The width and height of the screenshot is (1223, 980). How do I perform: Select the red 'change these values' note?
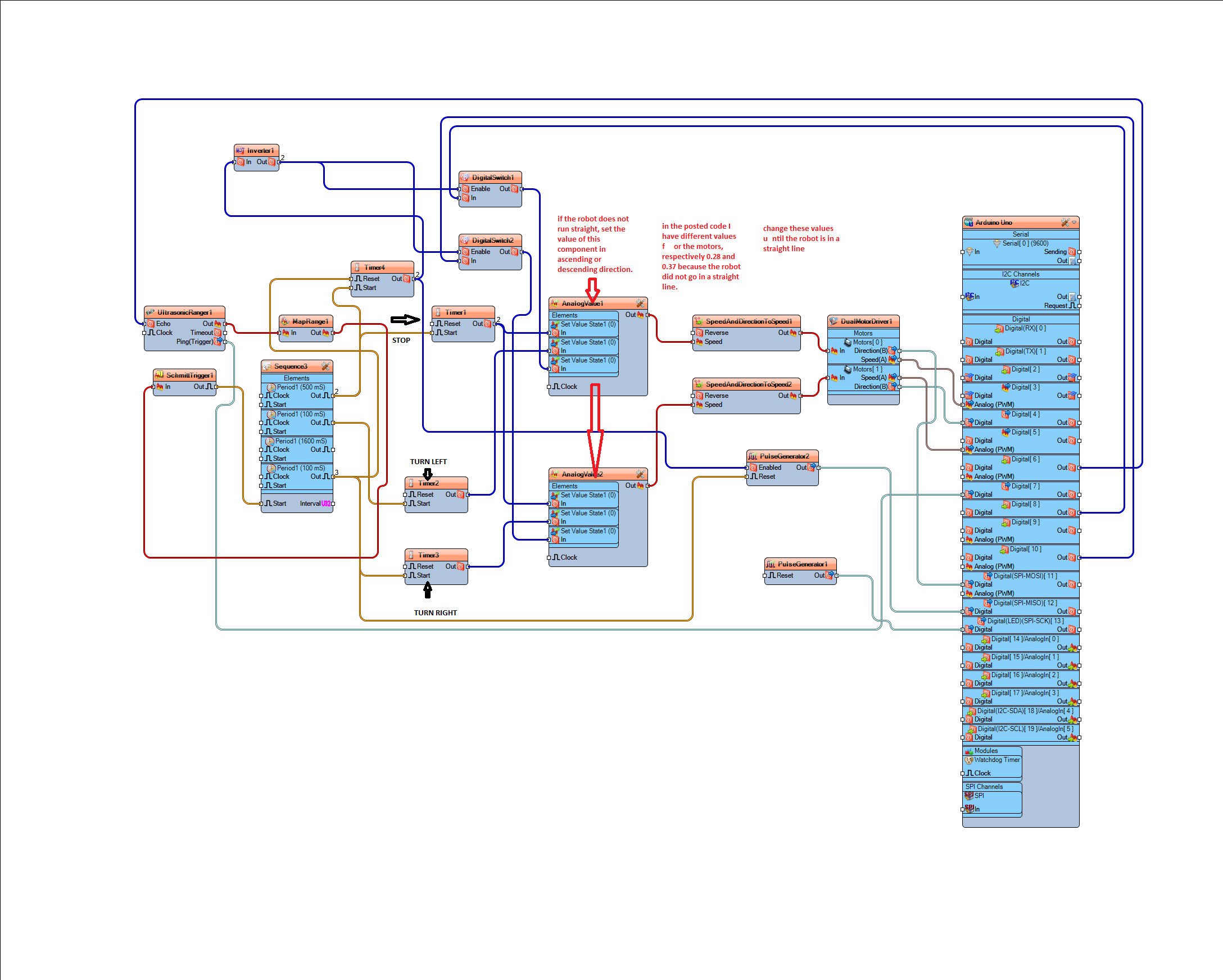[x=800, y=239]
